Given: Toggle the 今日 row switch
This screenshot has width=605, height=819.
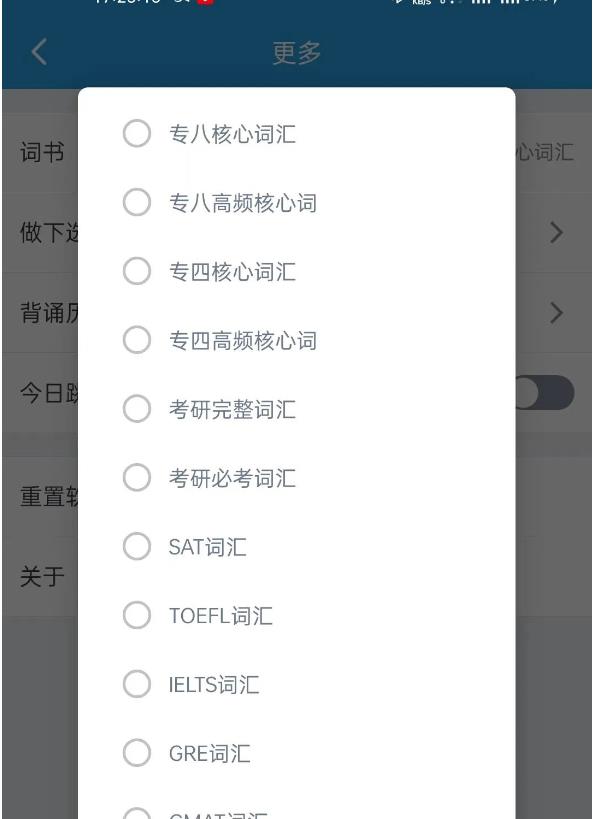Looking at the screenshot, I should 545,393.
